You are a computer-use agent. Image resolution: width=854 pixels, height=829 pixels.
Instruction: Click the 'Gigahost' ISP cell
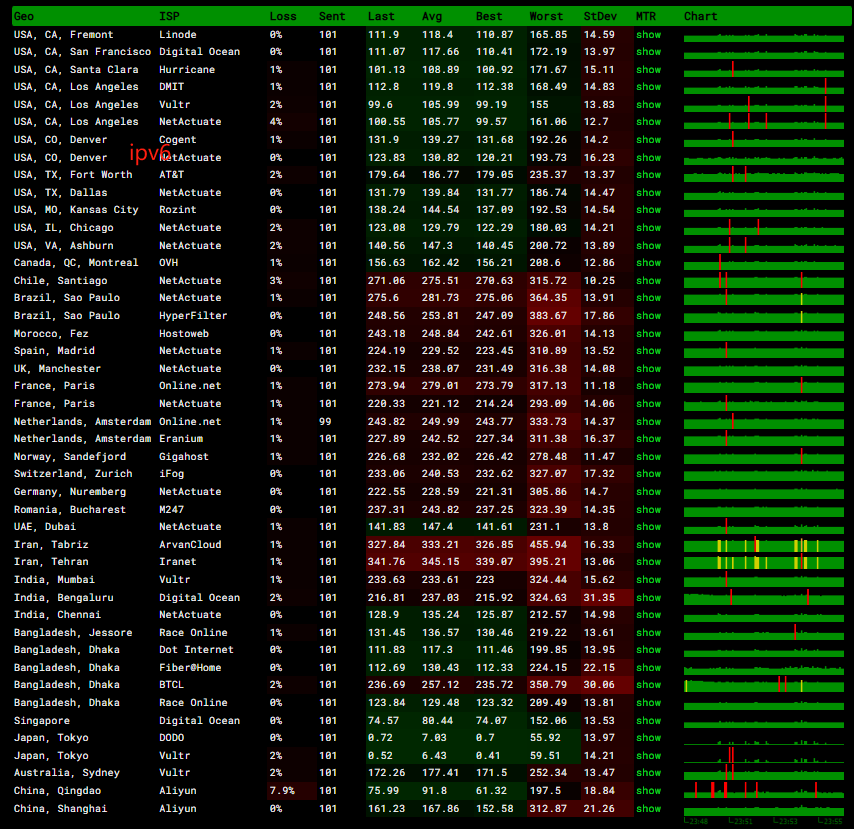pyautogui.click(x=184, y=456)
